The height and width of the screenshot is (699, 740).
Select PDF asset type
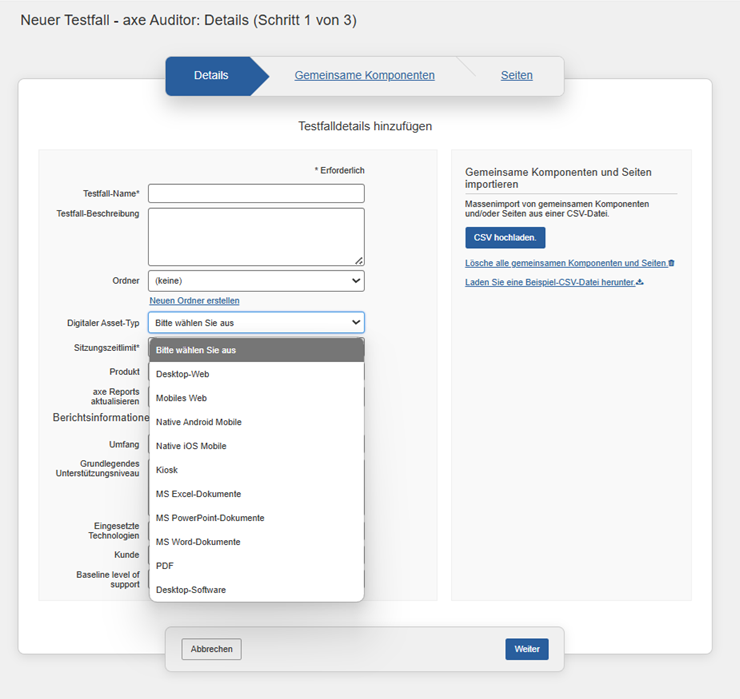point(165,566)
